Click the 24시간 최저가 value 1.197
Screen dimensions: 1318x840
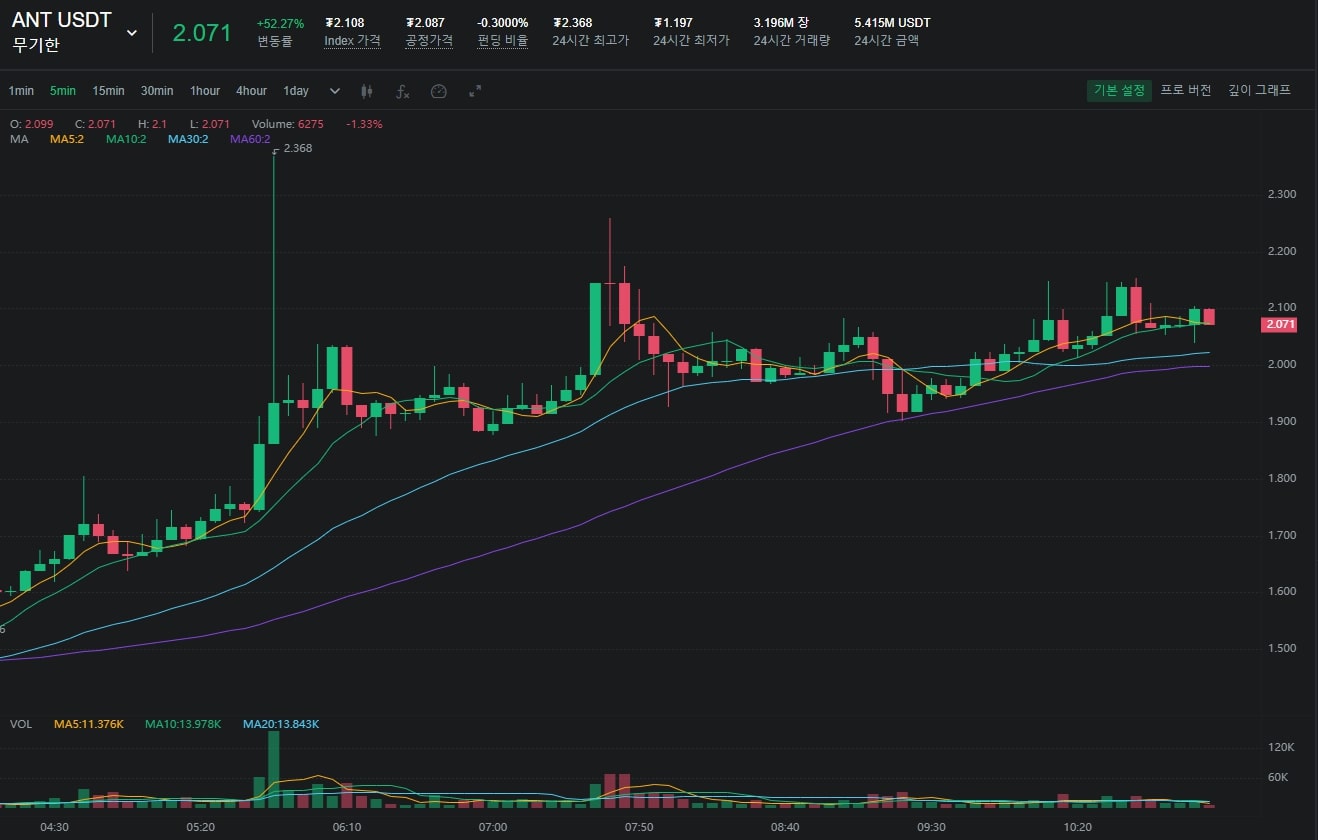[673, 23]
